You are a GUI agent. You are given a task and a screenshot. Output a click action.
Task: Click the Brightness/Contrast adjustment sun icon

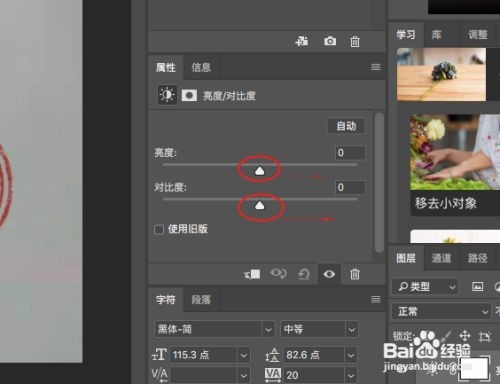tap(167, 95)
